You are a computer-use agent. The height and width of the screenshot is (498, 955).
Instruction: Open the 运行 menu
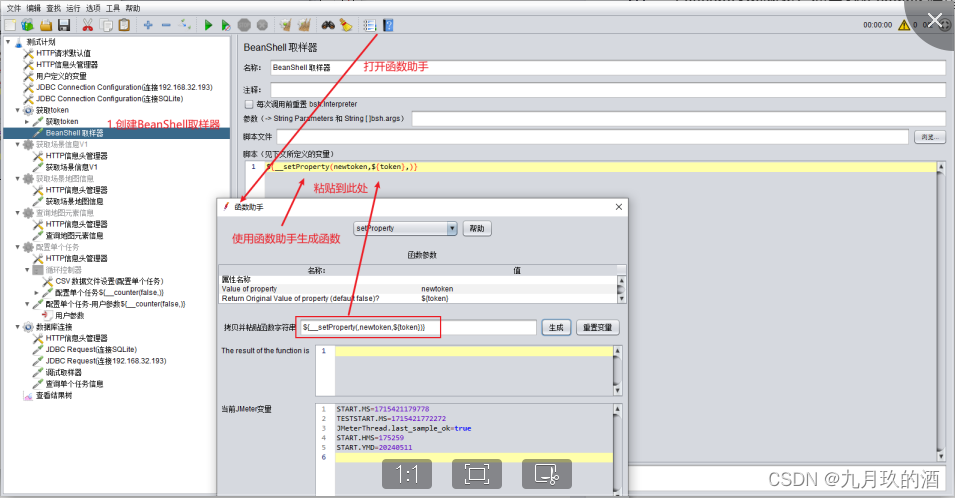[73, 8]
